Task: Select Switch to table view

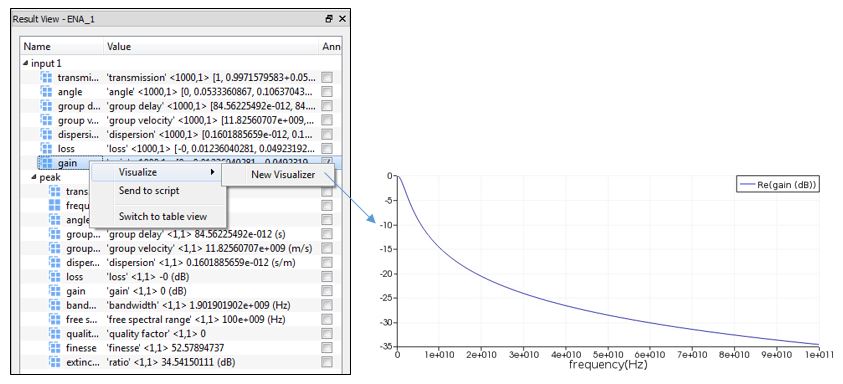Action: tap(163, 217)
